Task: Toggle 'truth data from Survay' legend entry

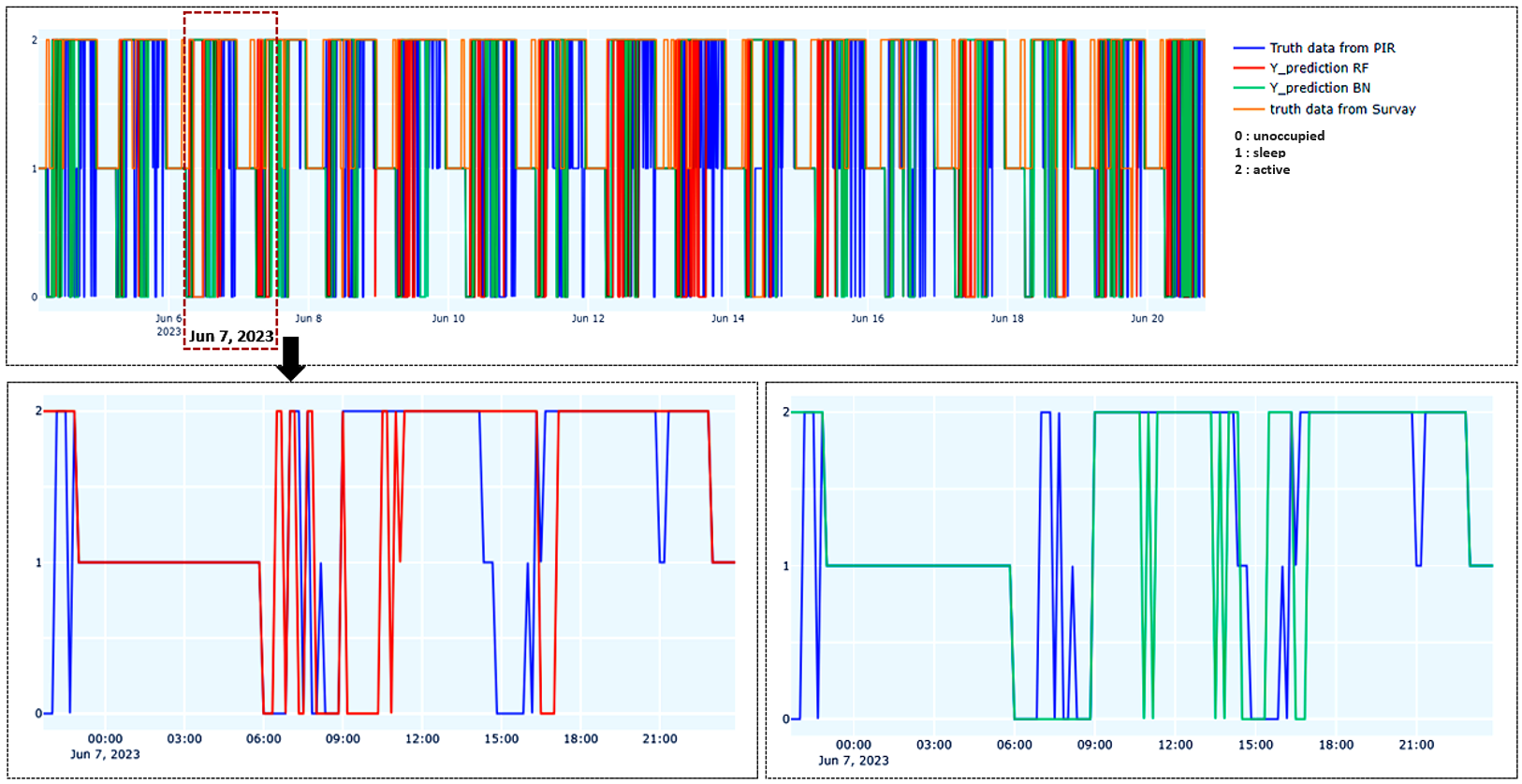Action: click(1324, 109)
